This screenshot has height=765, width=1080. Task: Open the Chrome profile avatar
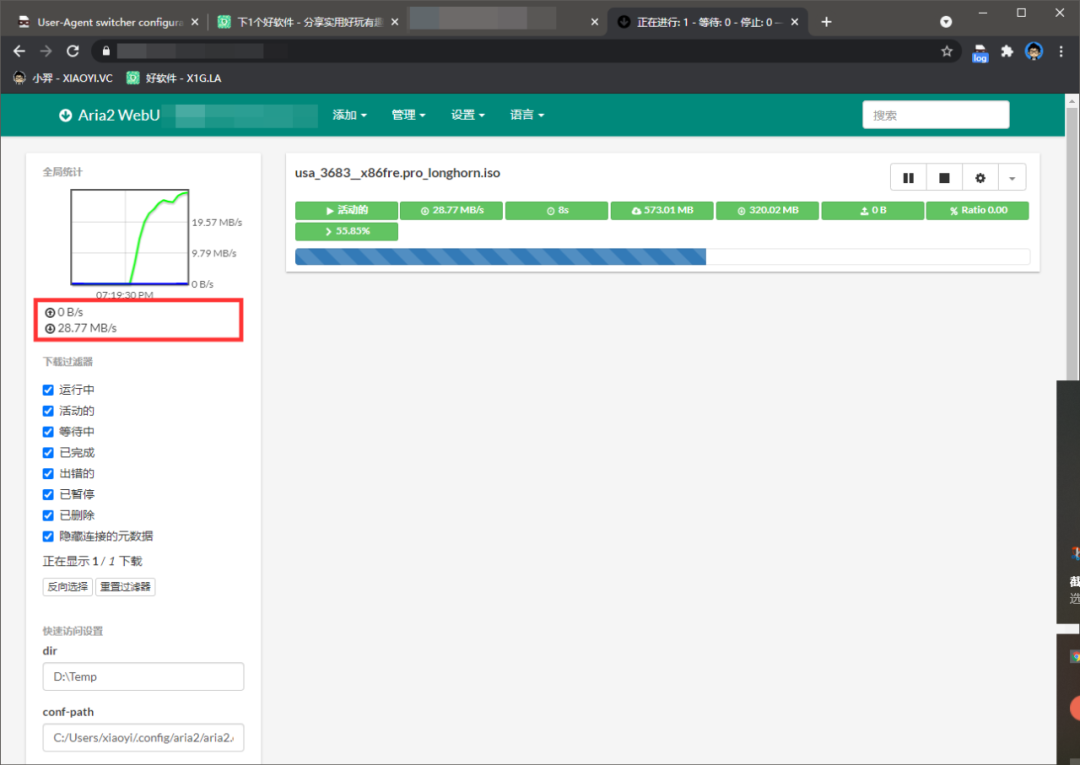1034,51
